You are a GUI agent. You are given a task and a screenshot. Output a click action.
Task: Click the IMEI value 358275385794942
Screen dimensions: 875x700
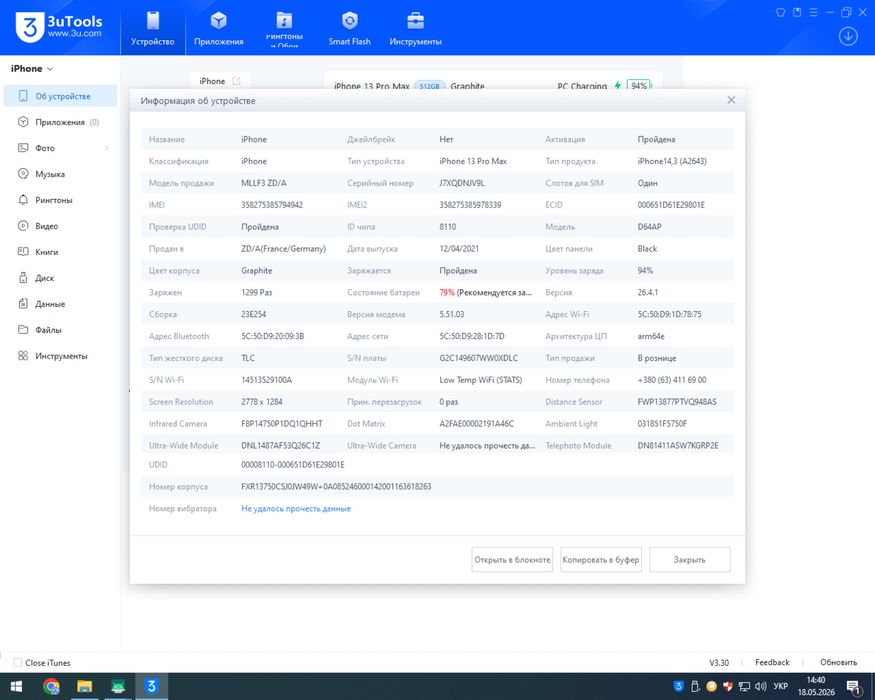(x=272, y=205)
